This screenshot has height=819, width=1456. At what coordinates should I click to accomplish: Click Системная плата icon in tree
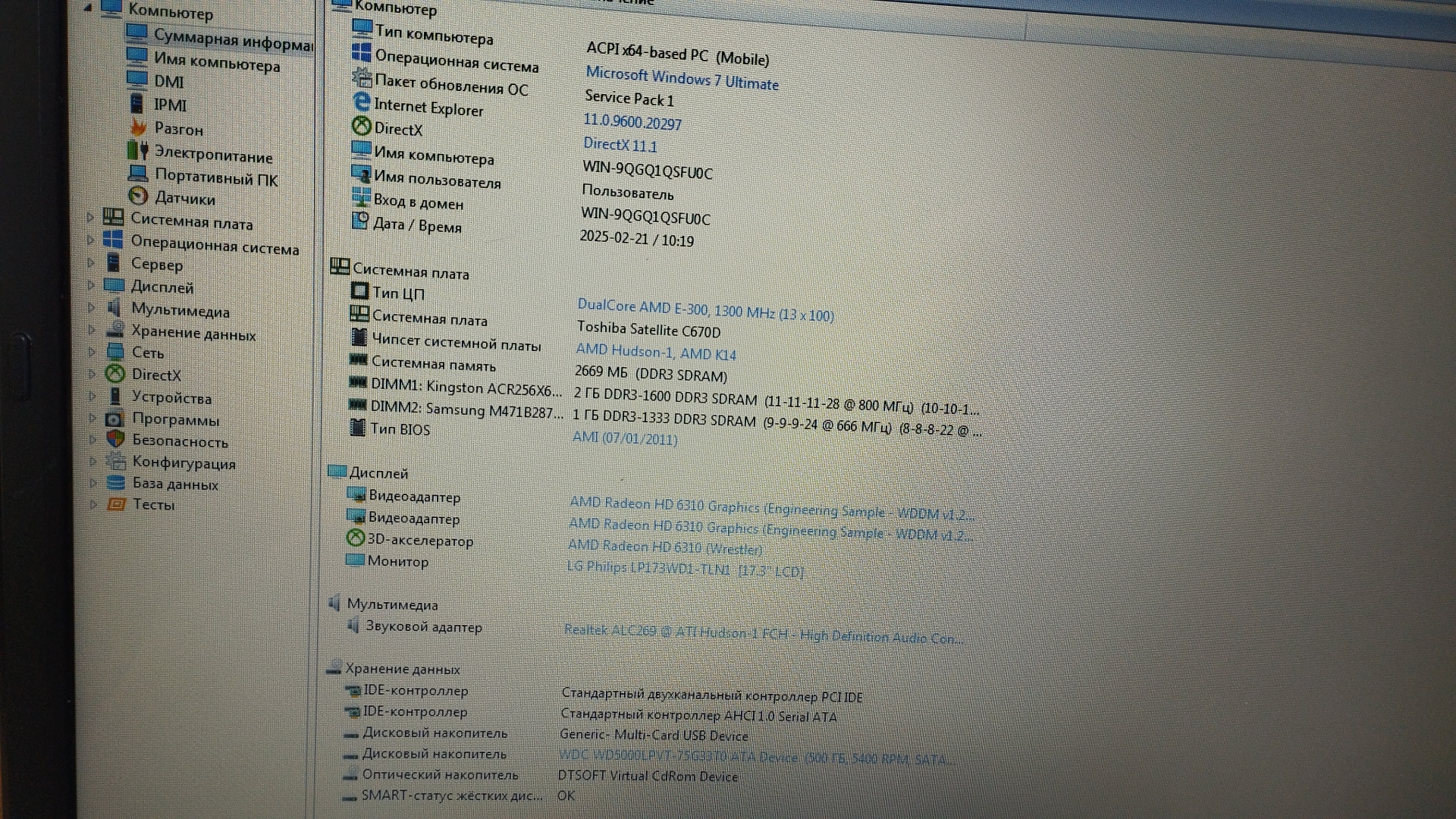113,218
